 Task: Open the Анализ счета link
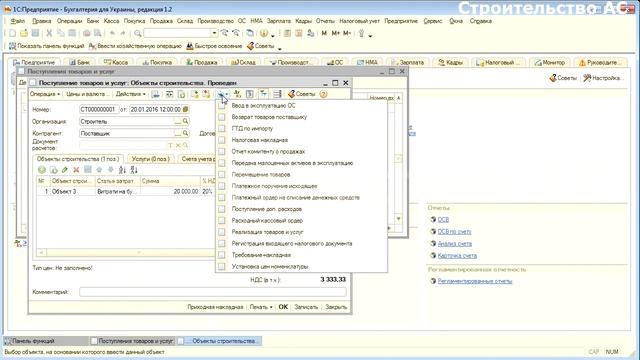(455, 244)
